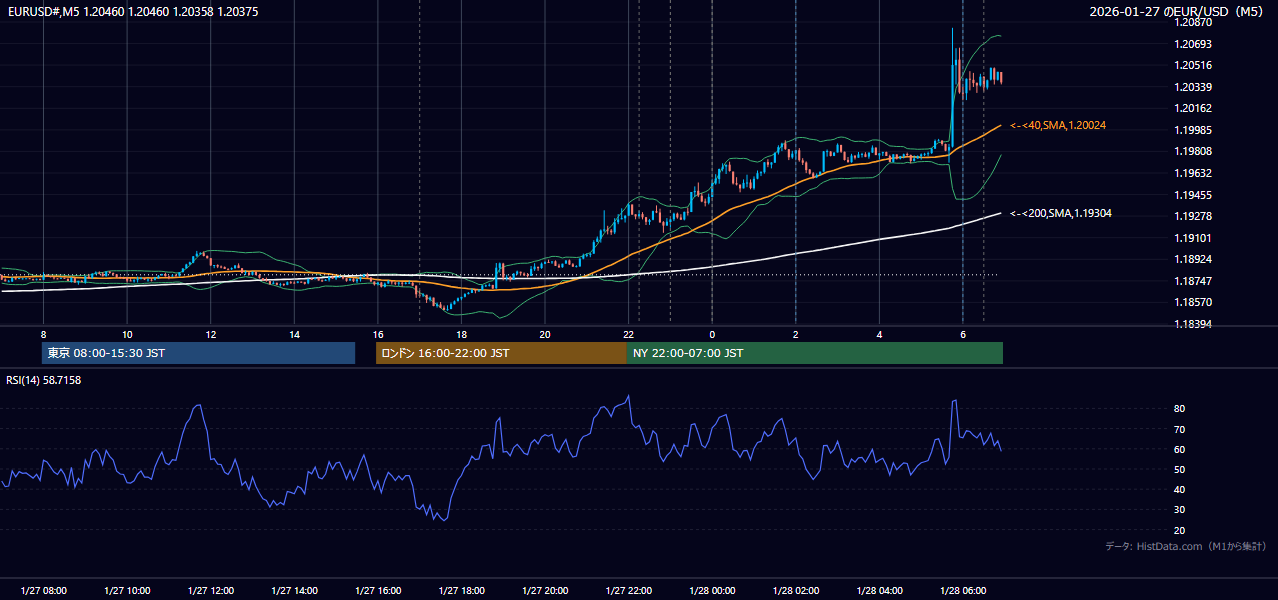Click the 60 level on RSI scale
1278x600 pixels.
point(1180,449)
